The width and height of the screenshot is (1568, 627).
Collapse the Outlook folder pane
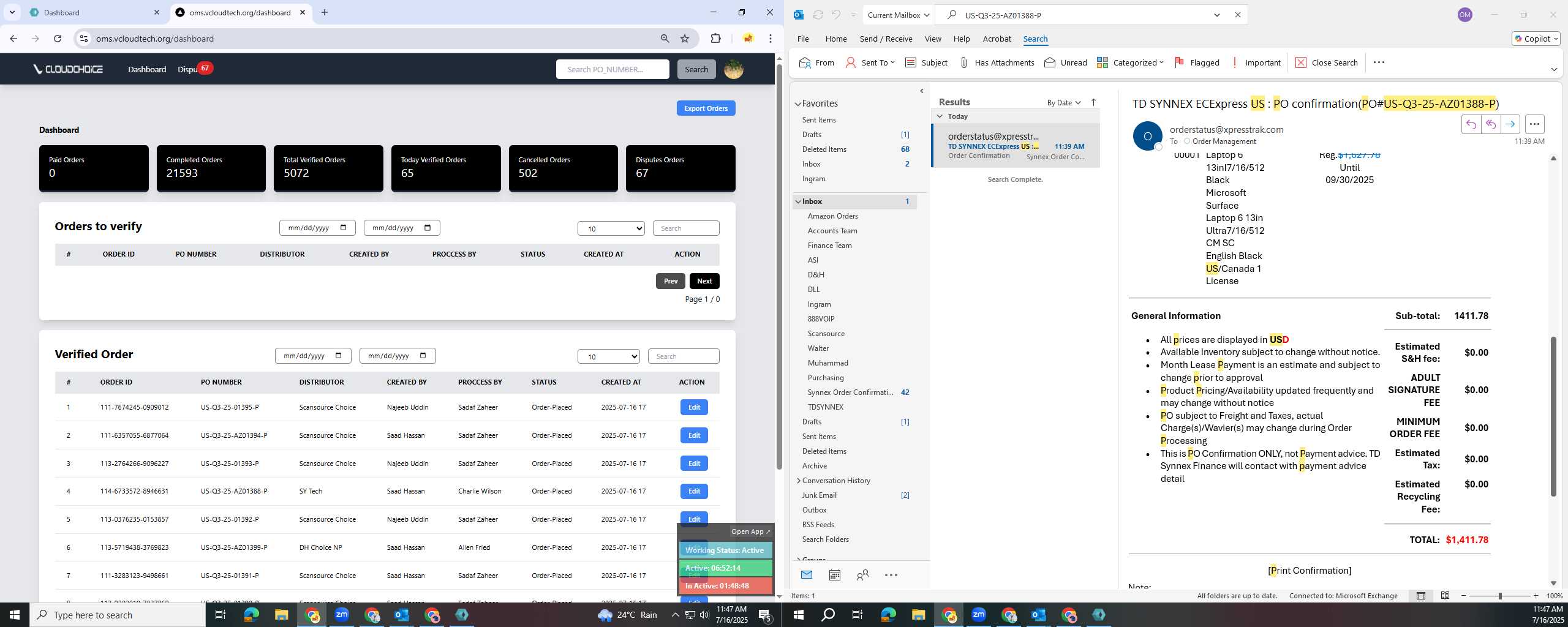[x=922, y=91]
